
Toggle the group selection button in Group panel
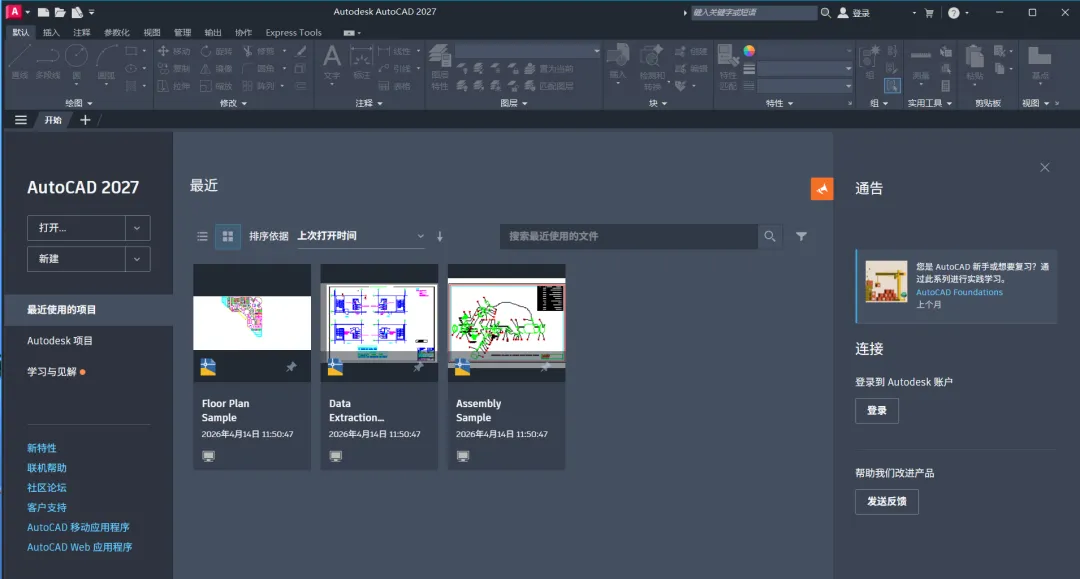[x=892, y=85]
